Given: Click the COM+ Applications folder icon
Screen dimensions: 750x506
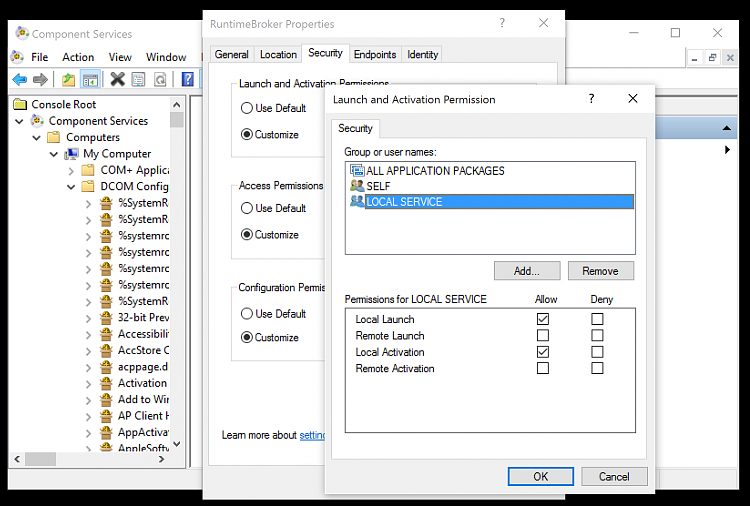Looking at the screenshot, I should click(x=88, y=170).
